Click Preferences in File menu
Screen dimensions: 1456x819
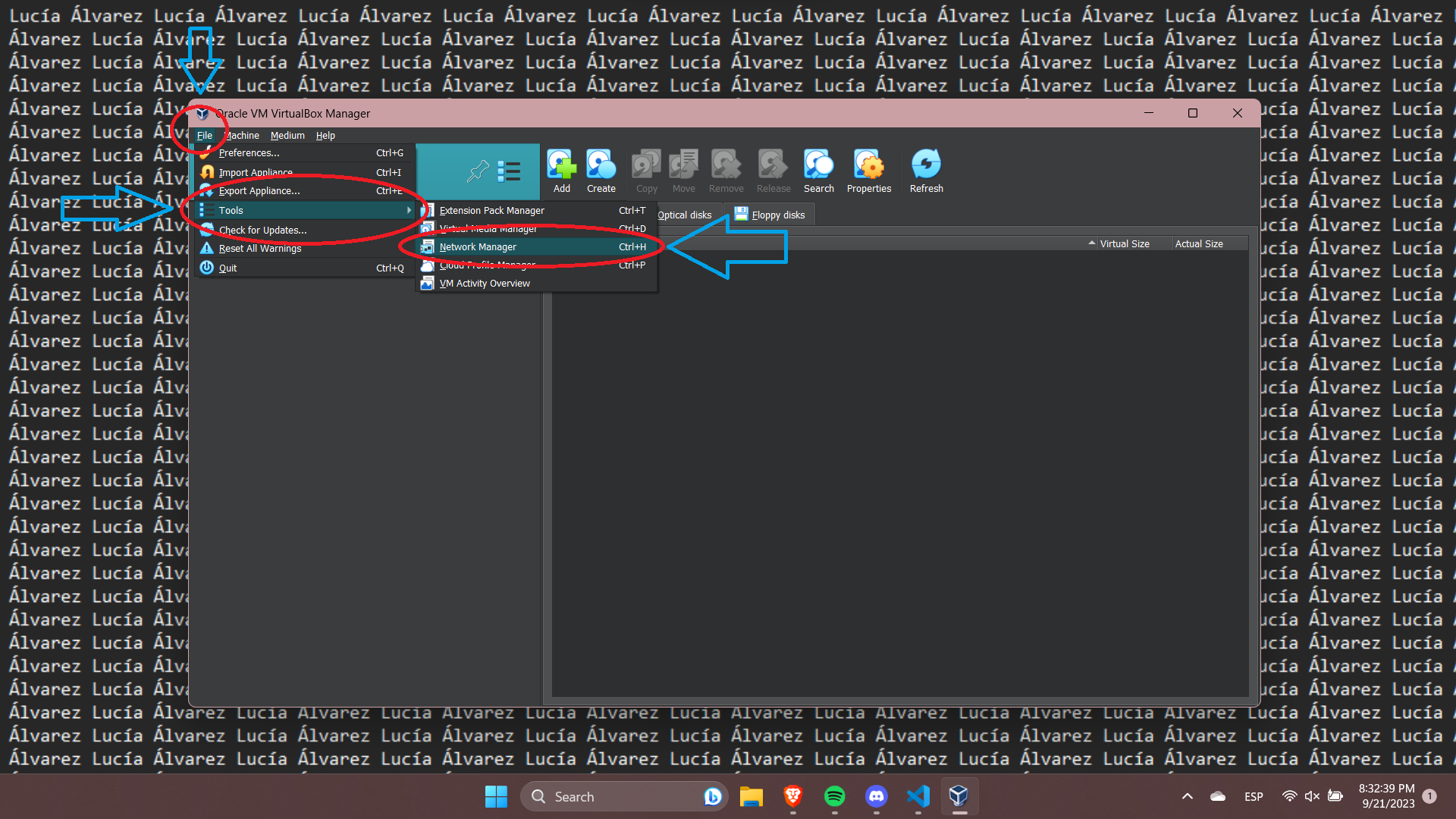(x=249, y=153)
